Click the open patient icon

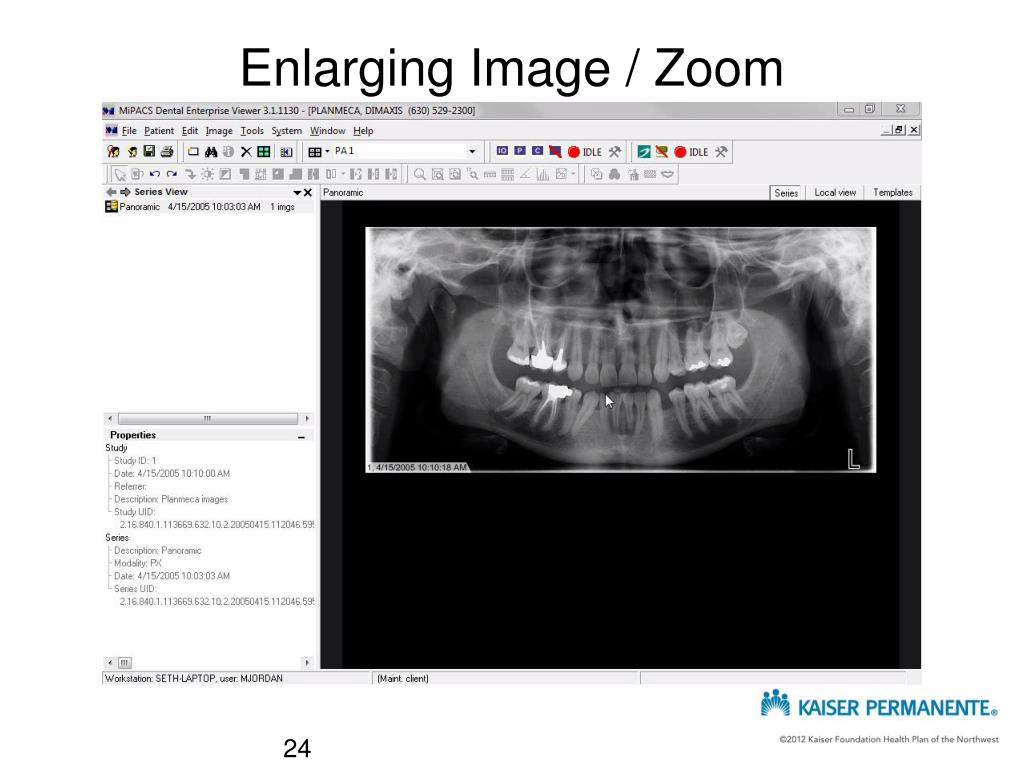(114, 152)
